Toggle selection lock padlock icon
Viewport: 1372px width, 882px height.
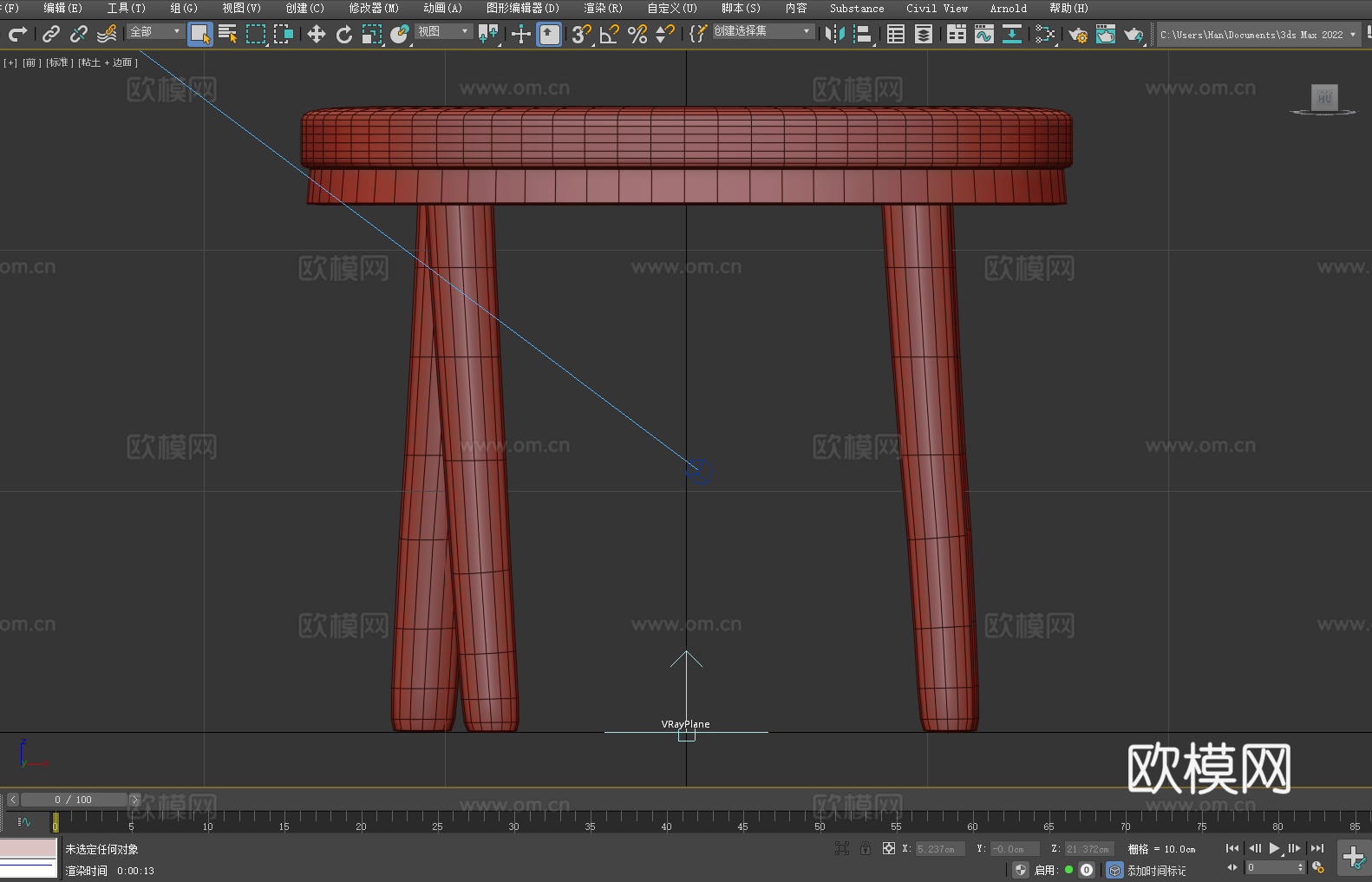coord(866,848)
